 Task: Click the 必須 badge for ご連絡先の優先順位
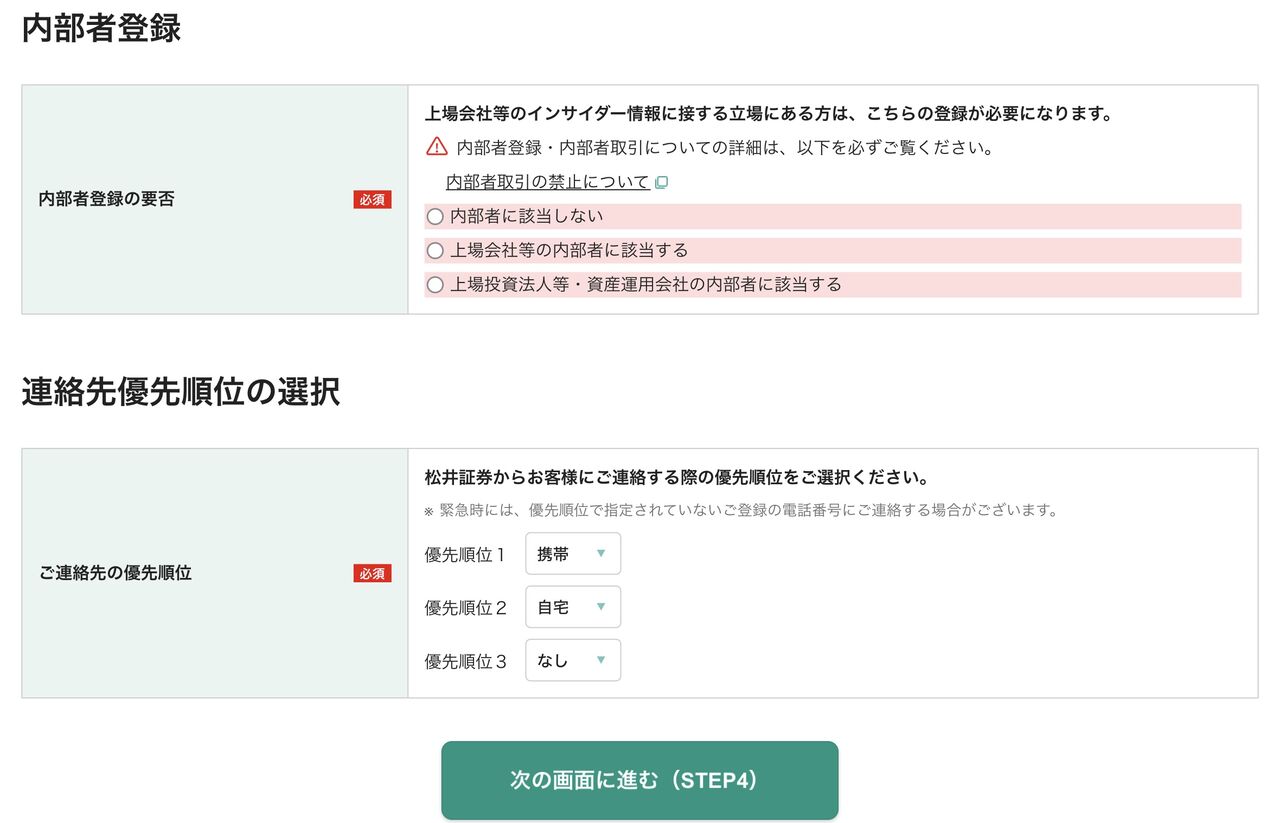click(372, 574)
